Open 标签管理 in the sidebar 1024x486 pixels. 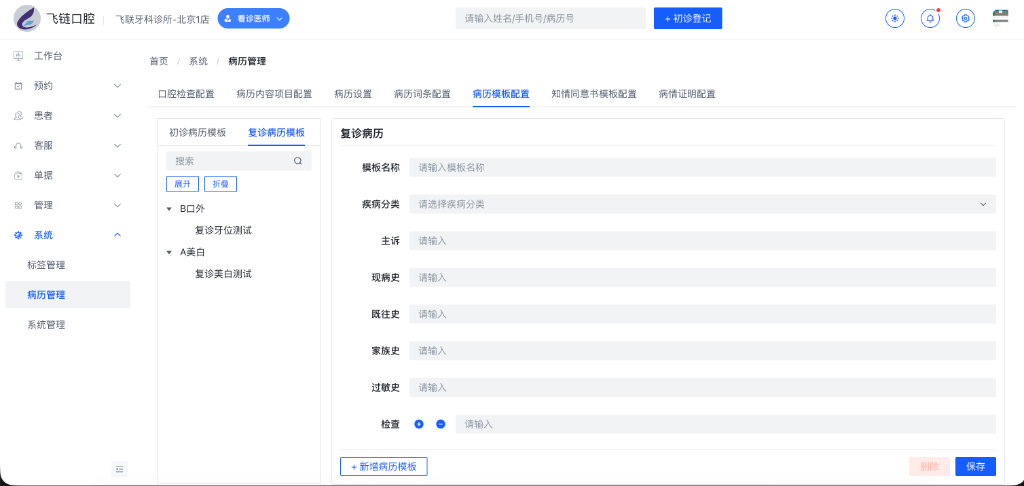pos(46,265)
